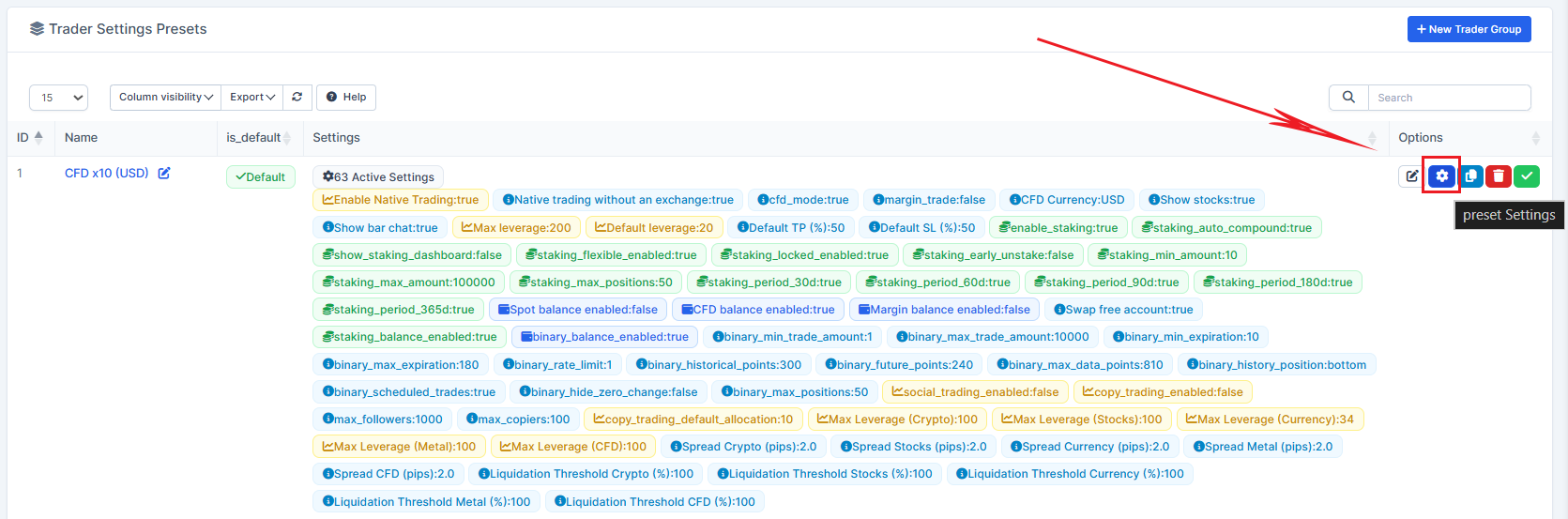Open the CFD x10 (USD) preset link
1568x519 pixels.
tap(106, 173)
